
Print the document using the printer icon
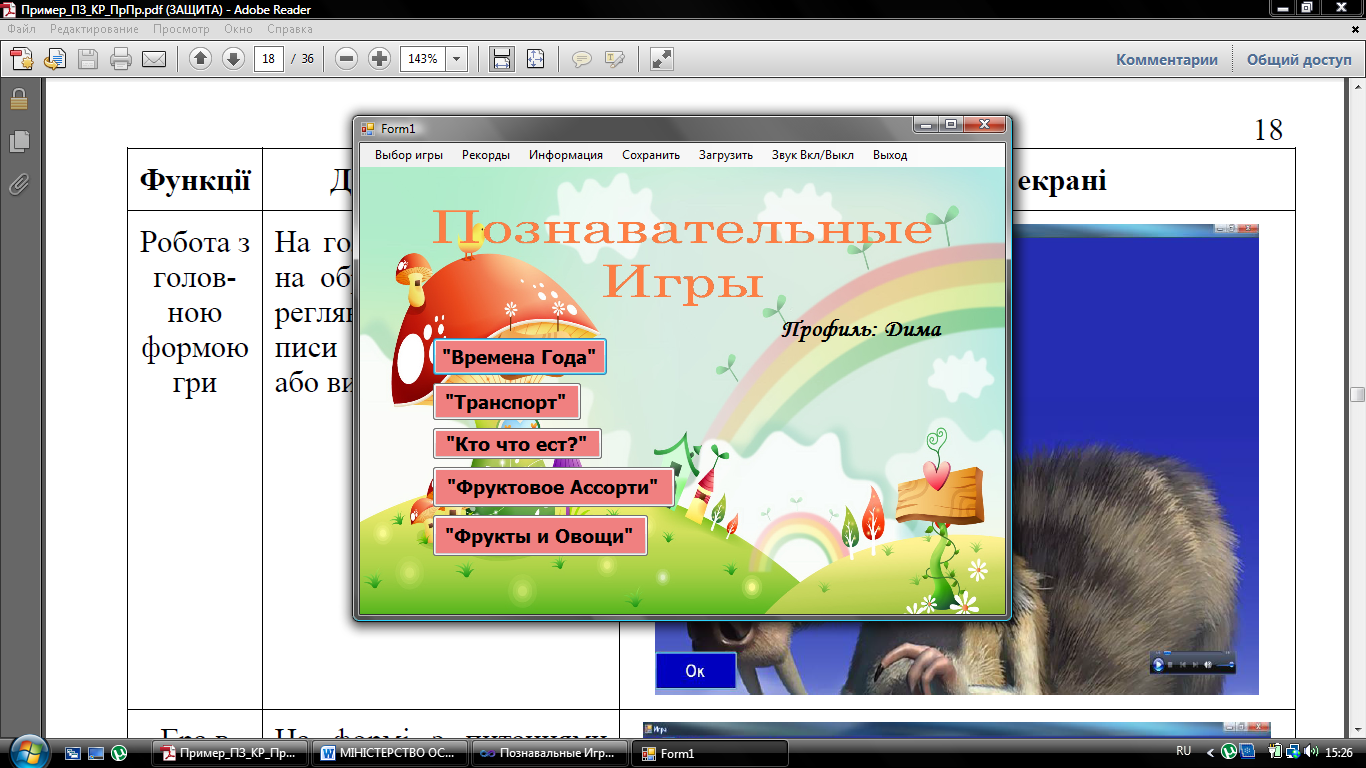[x=121, y=59]
